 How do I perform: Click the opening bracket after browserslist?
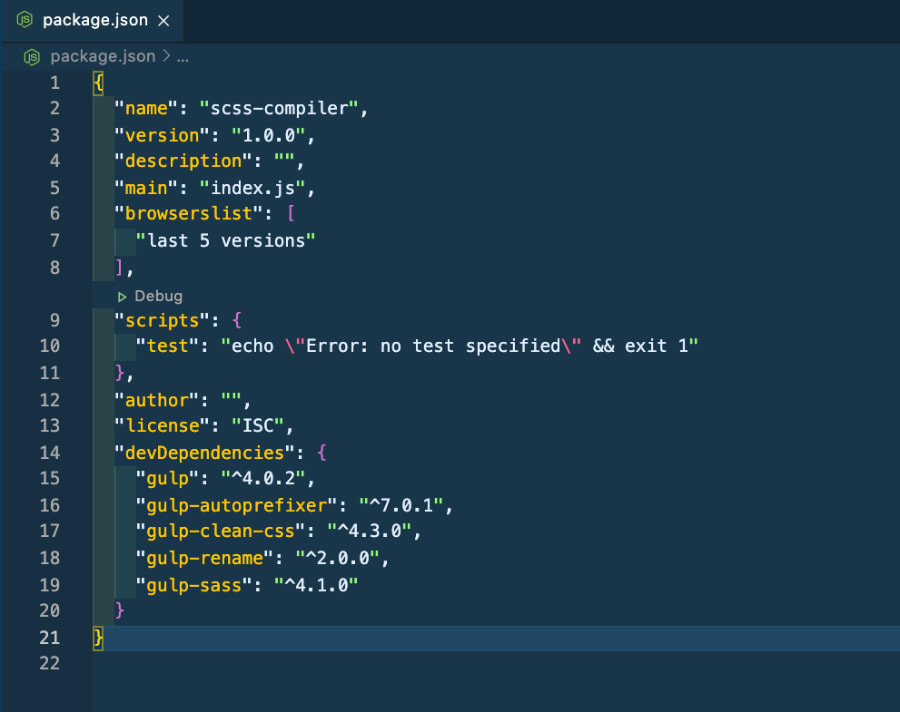[290, 214]
